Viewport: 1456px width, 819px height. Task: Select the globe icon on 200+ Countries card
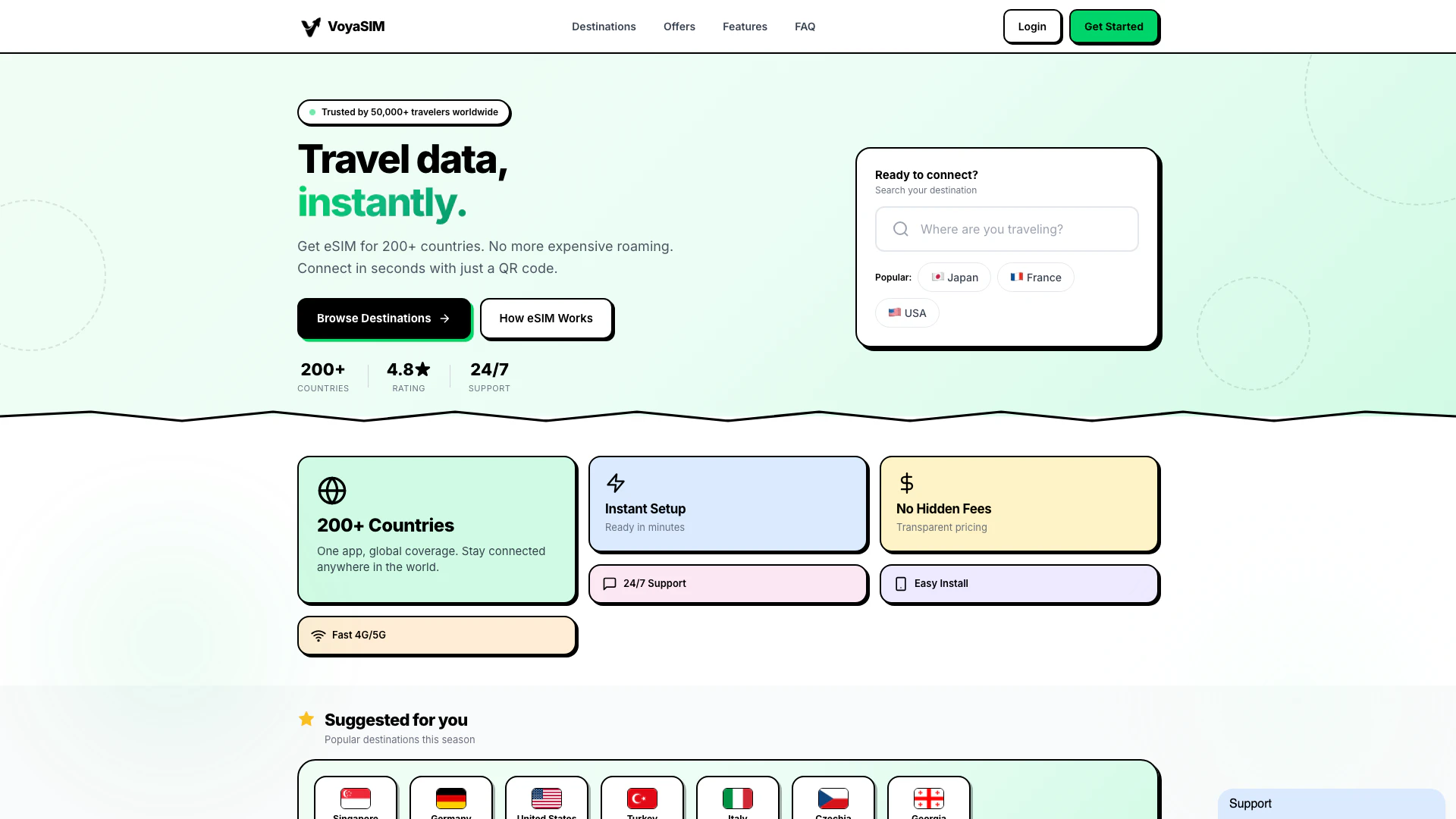click(331, 491)
